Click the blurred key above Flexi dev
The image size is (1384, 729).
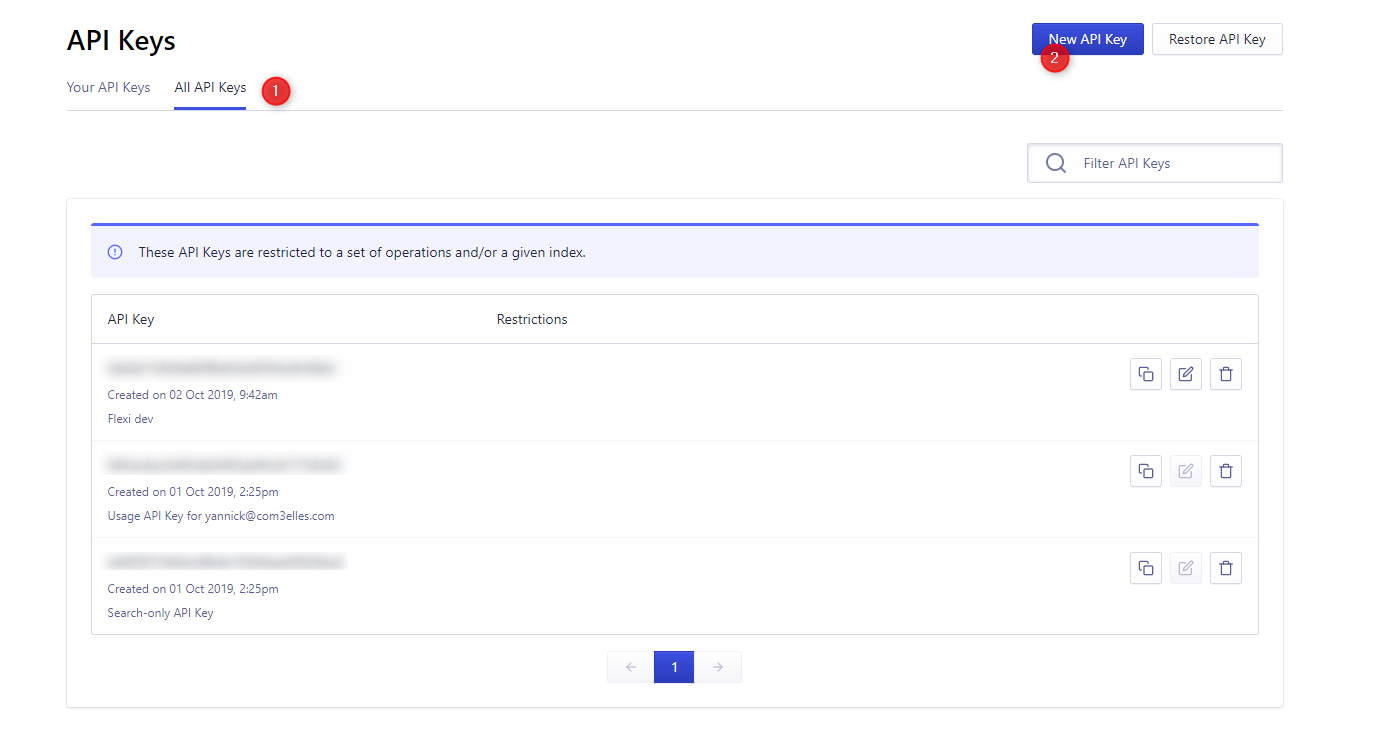222,368
